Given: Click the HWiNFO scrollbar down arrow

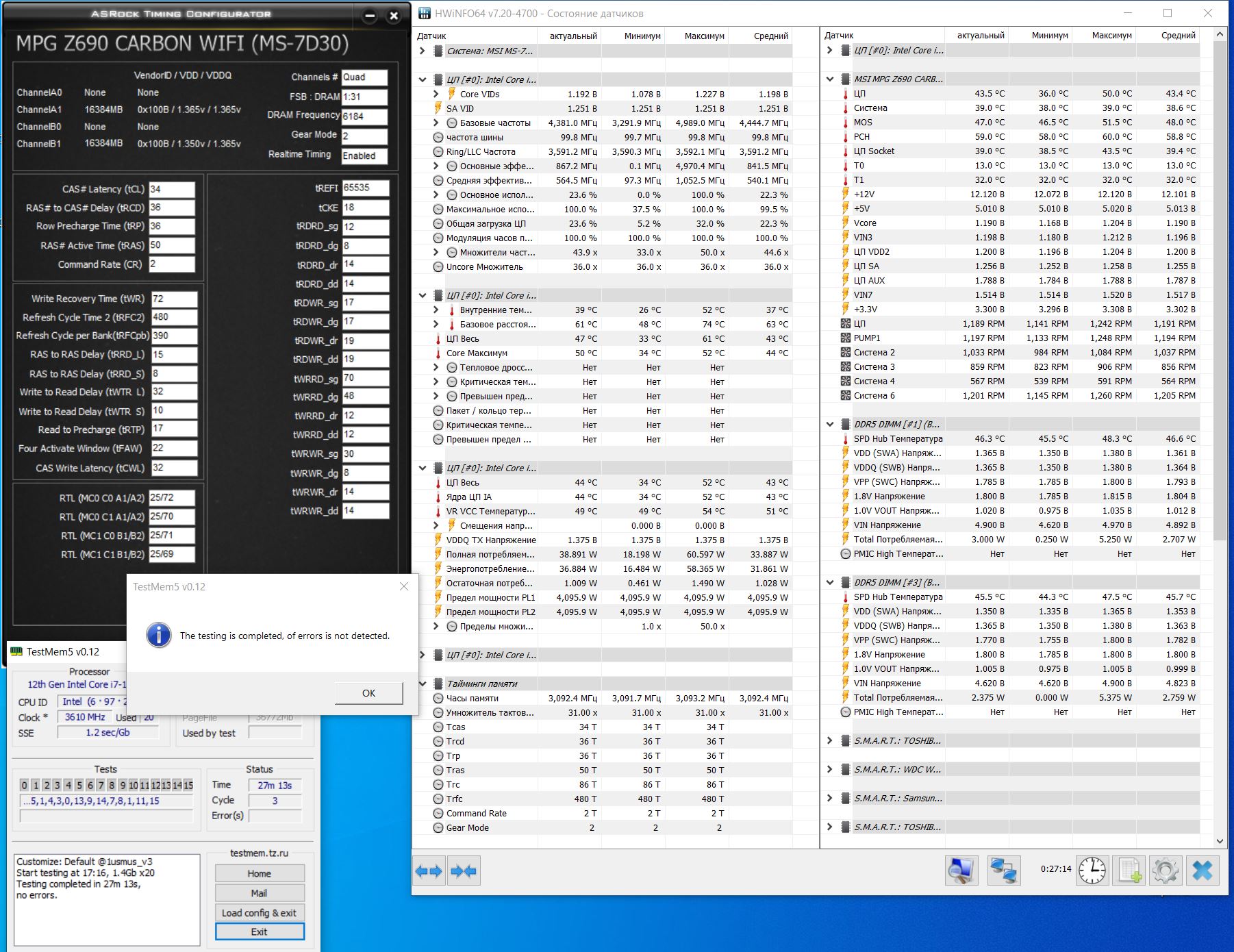Looking at the screenshot, I should pyautogui.click(x=1219, y=841).
